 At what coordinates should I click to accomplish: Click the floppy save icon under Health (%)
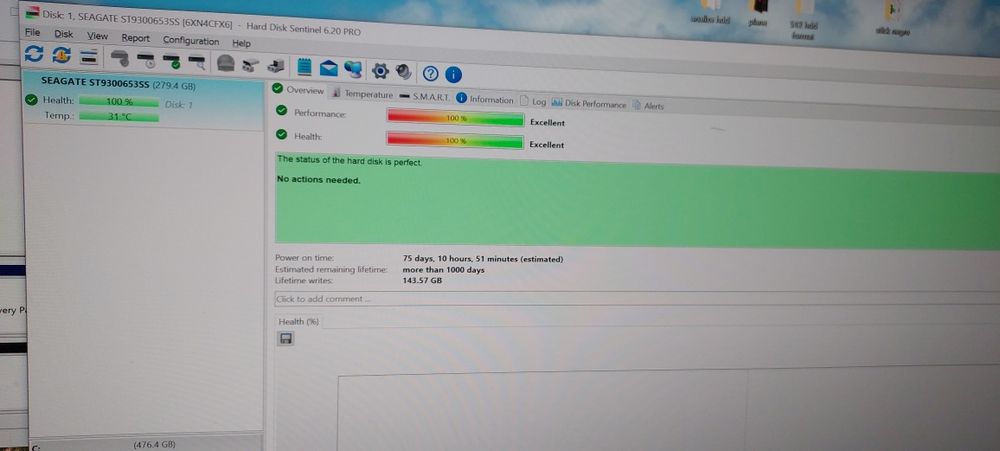point(286,339)
